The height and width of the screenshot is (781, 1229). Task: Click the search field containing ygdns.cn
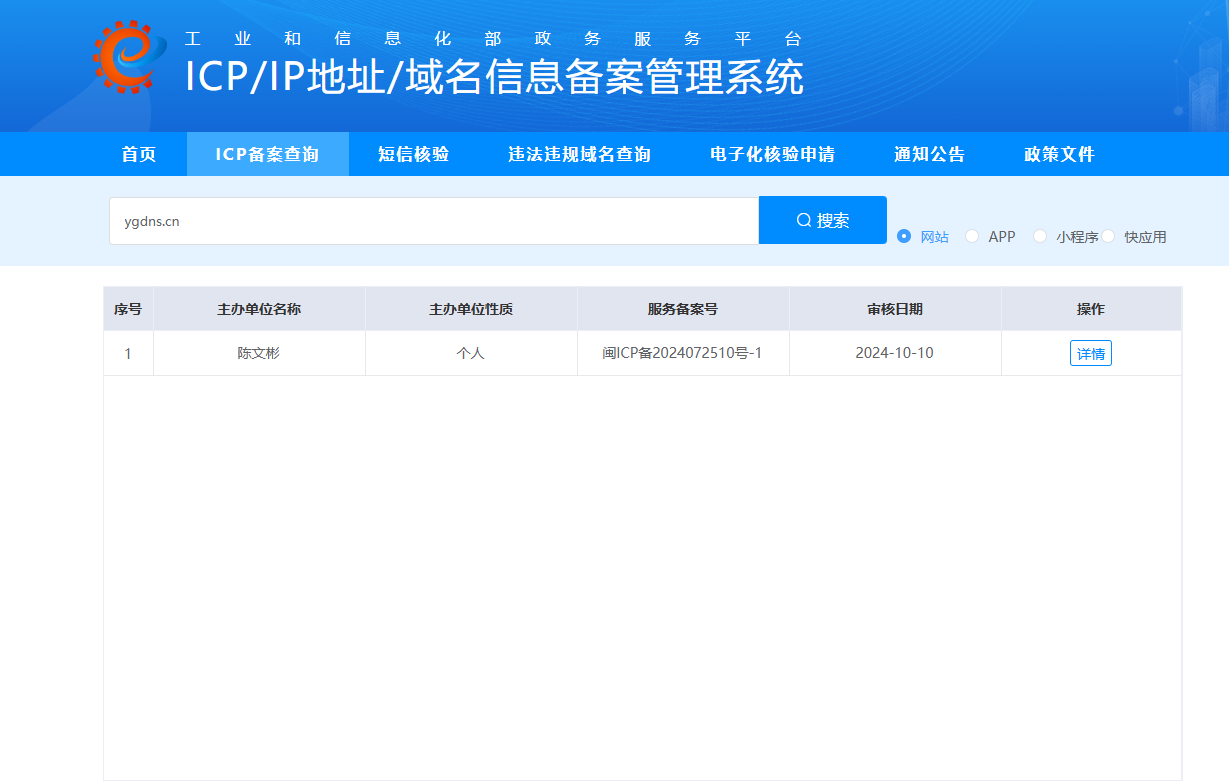(434, 221)
